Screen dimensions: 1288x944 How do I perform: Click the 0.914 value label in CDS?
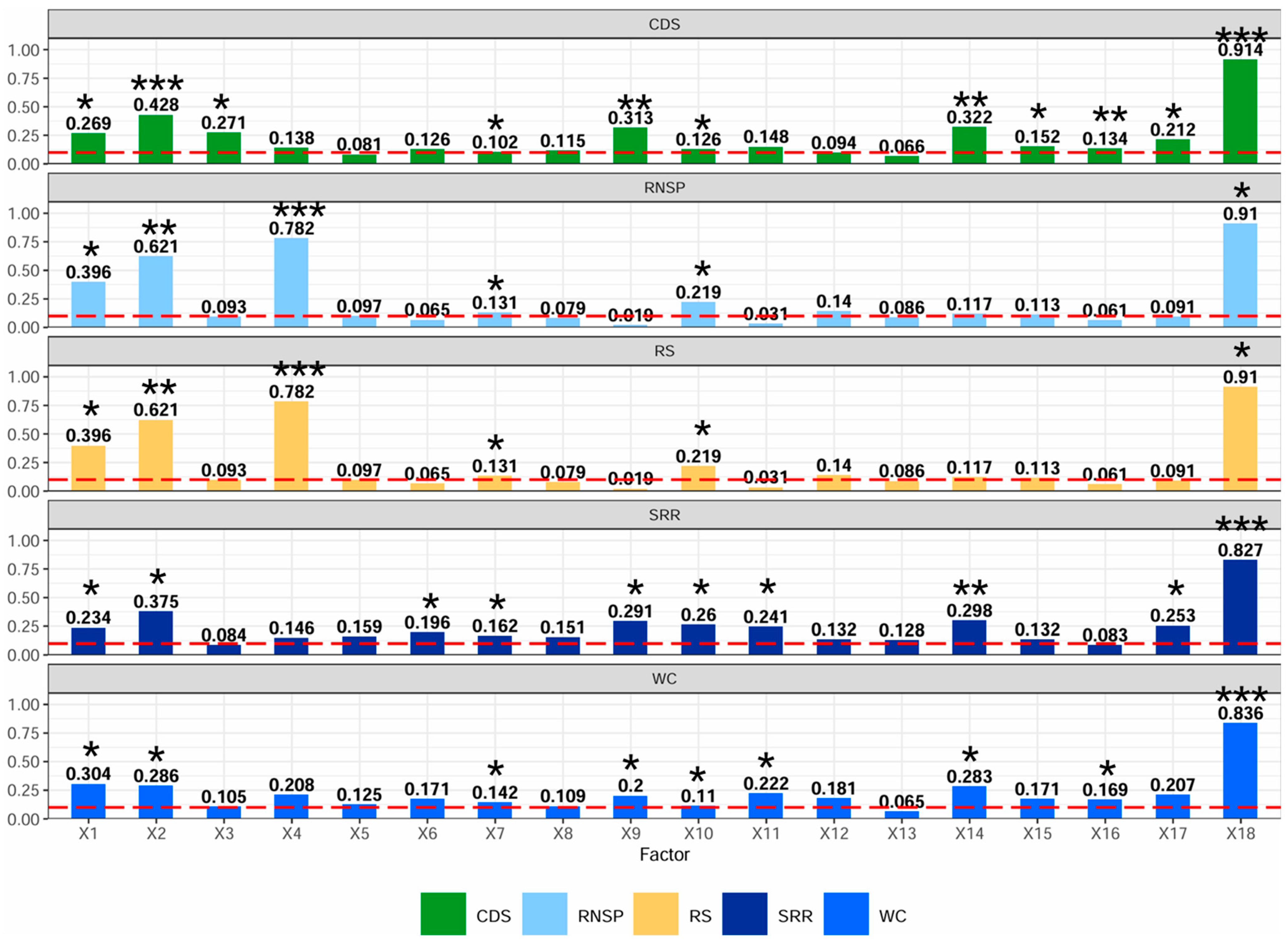point(1240,50)
